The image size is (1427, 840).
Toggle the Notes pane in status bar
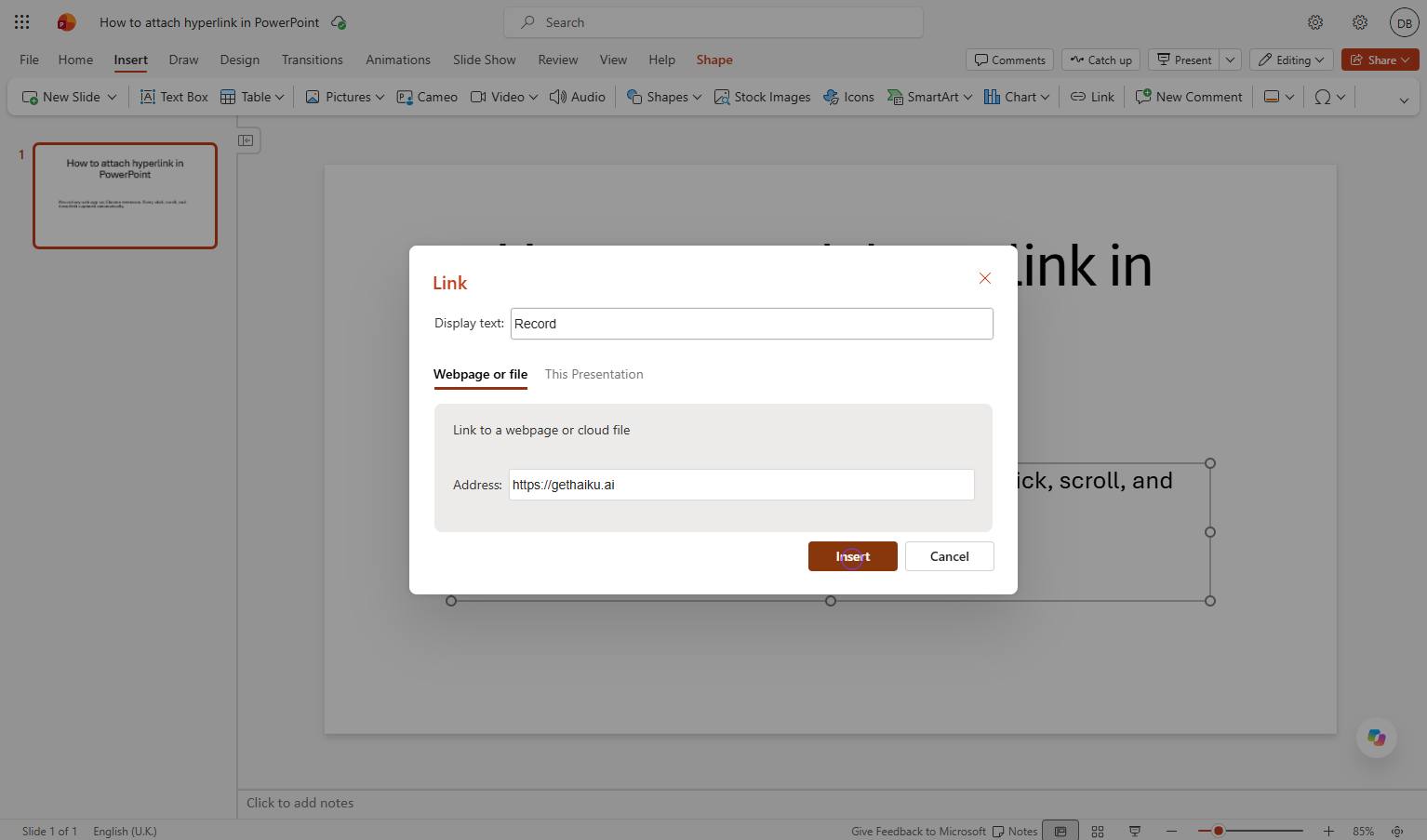pyautogui.click(x=1015, y=831)
